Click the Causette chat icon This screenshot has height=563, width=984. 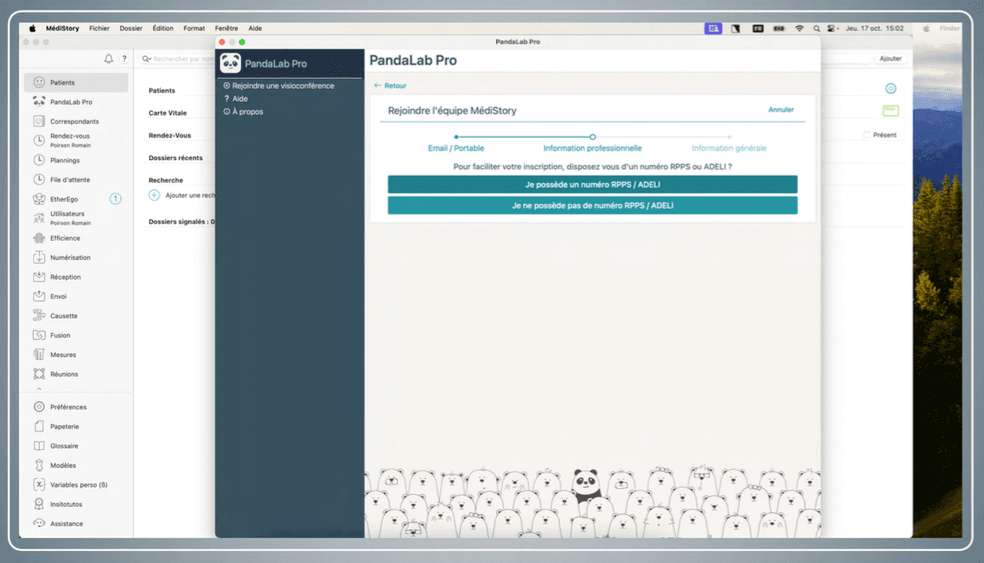(39, 316)
